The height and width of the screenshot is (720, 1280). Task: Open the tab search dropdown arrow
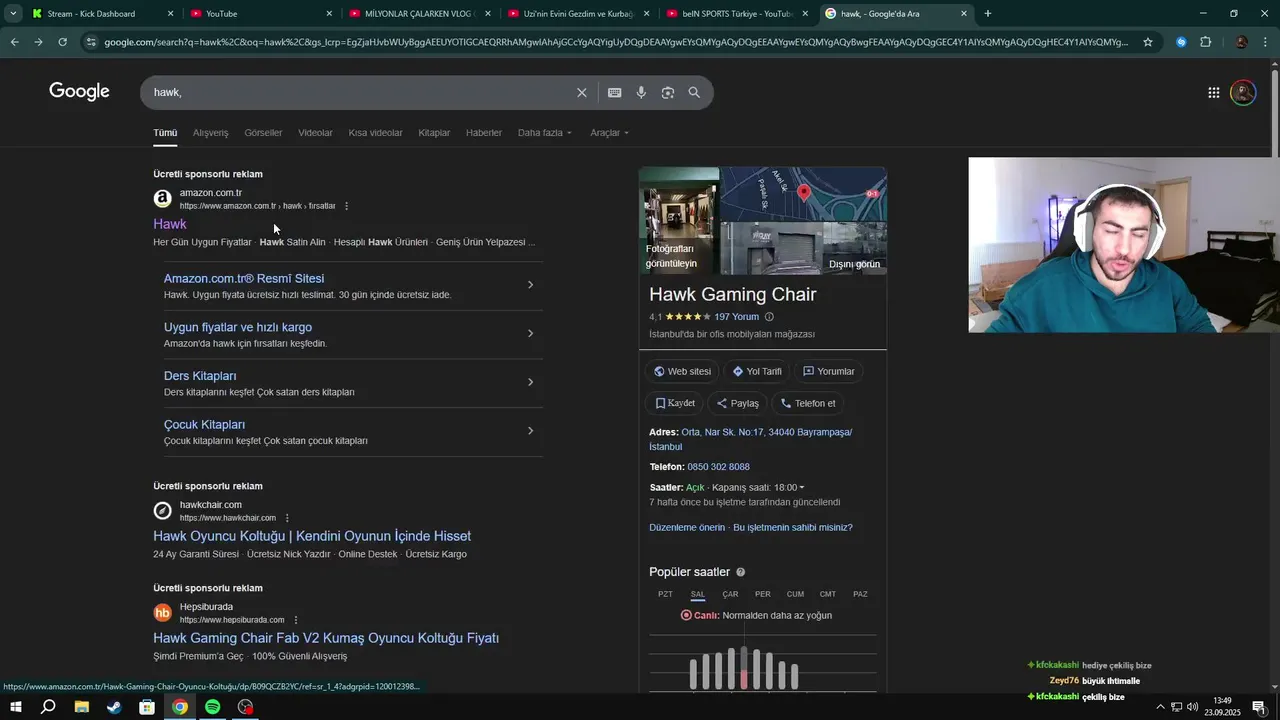(x=13, y=14)
